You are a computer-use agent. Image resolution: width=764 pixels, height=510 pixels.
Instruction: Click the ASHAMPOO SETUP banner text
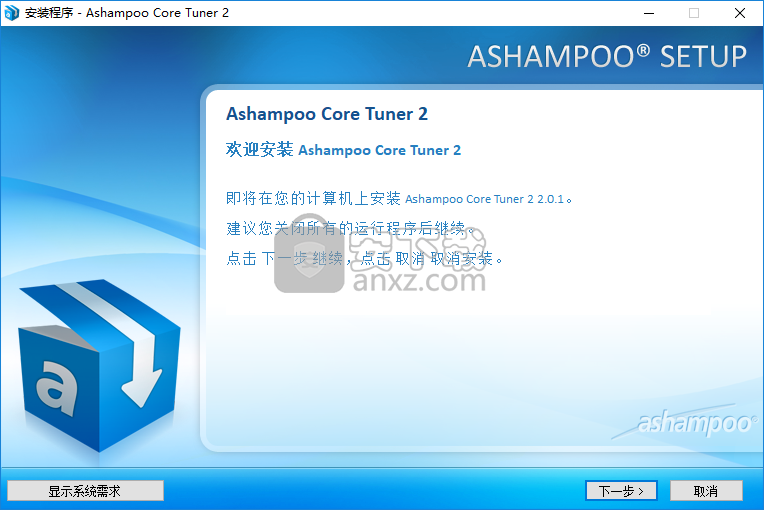coord(607,57)
